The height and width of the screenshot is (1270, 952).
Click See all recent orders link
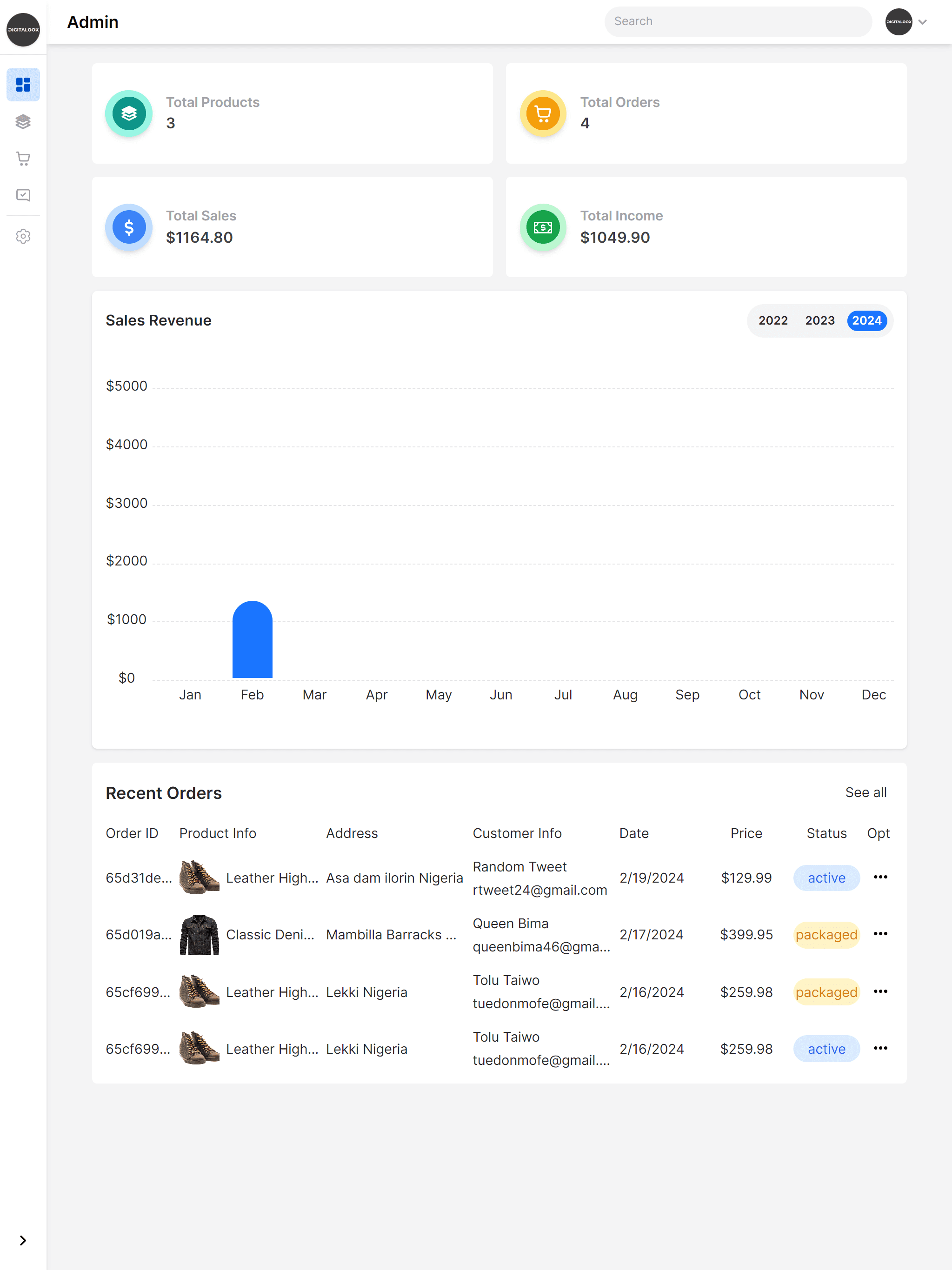pyautogui.click(x=865, y=792)
